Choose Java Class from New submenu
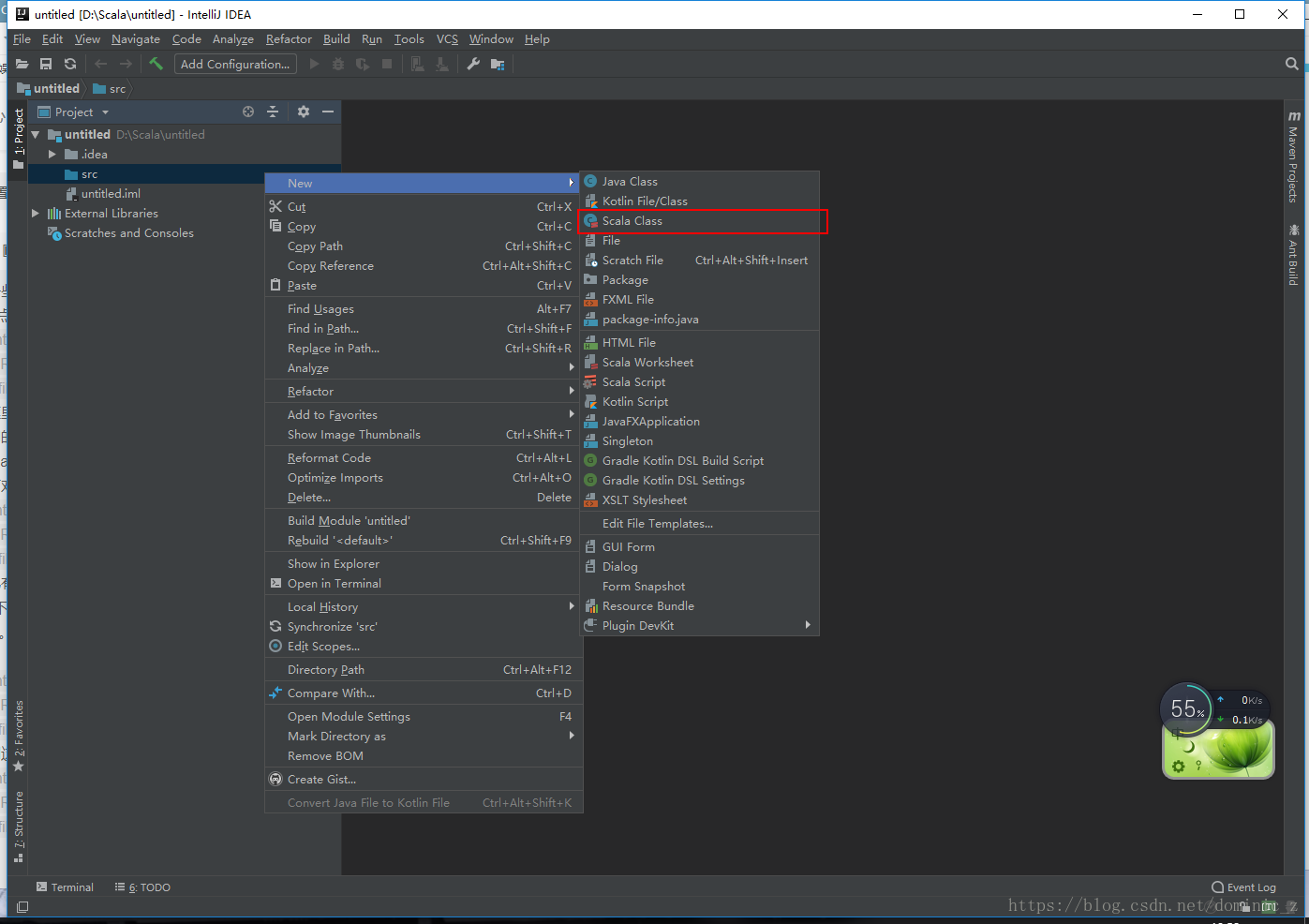The image size is (1309, 924). [x=699, y=182]
